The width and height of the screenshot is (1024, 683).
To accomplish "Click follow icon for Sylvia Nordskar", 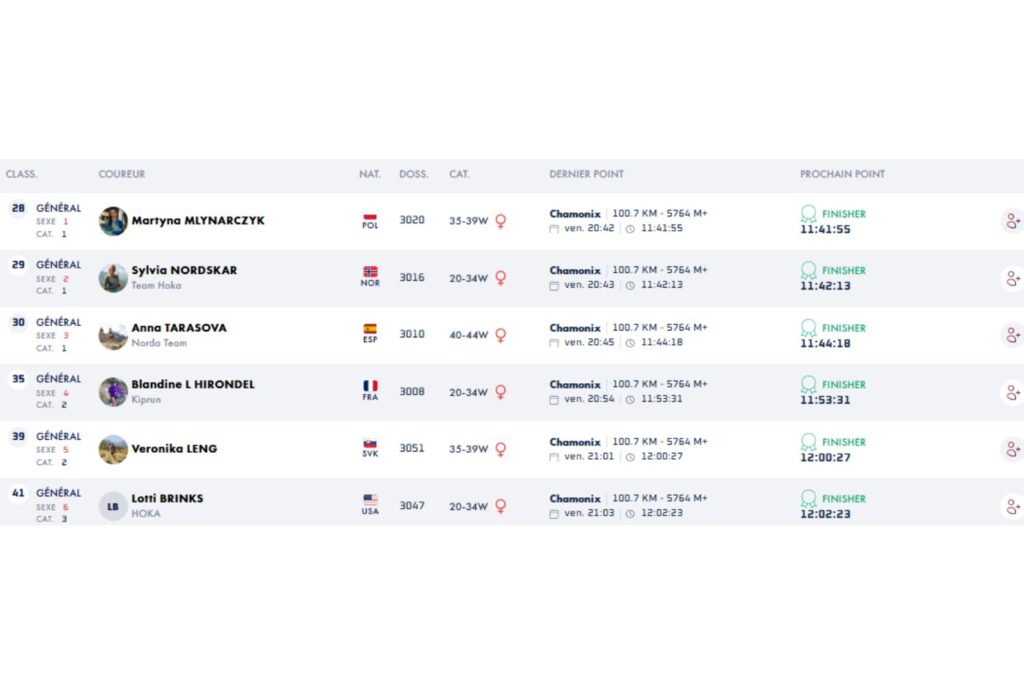I will click(1012, 279).
